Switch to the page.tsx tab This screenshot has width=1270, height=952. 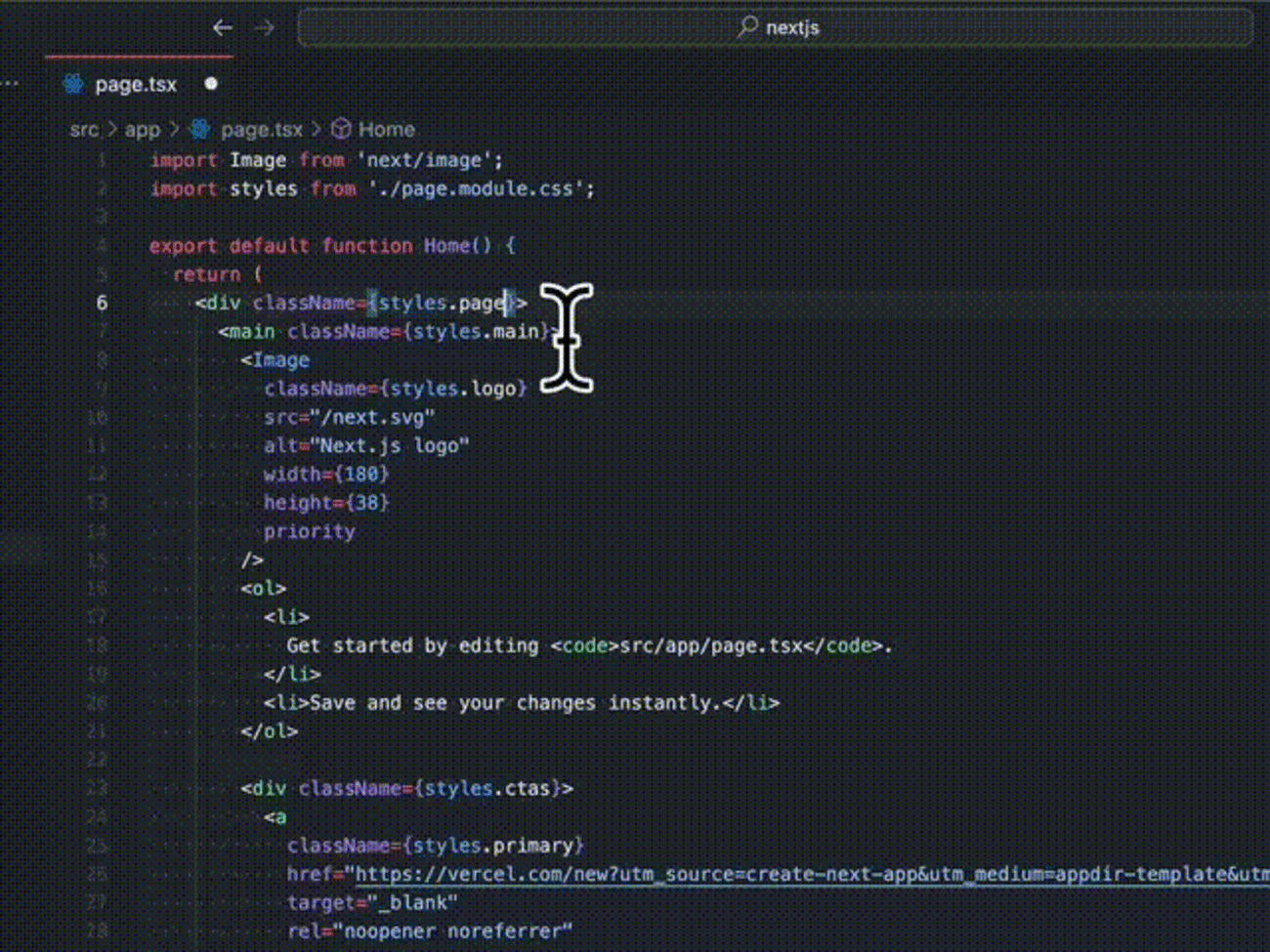point(136,84)
